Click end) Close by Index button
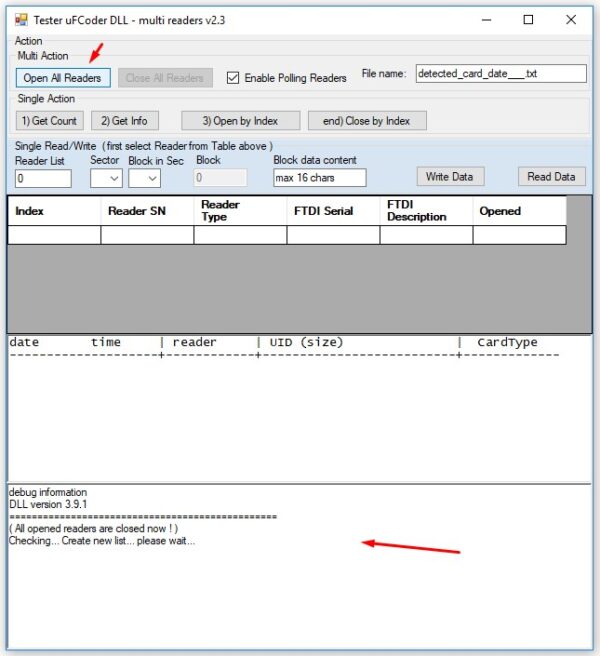Viewport: 600px width, 656px height. 367,121
